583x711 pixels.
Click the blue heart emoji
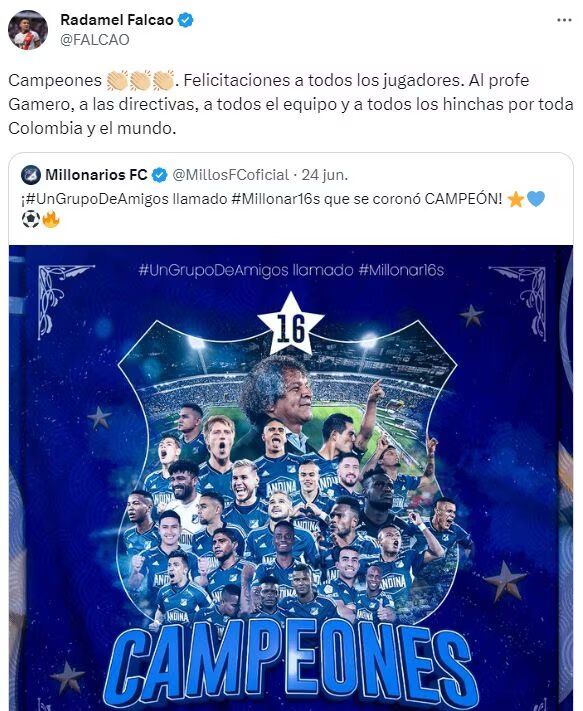(x=535, y=199)
